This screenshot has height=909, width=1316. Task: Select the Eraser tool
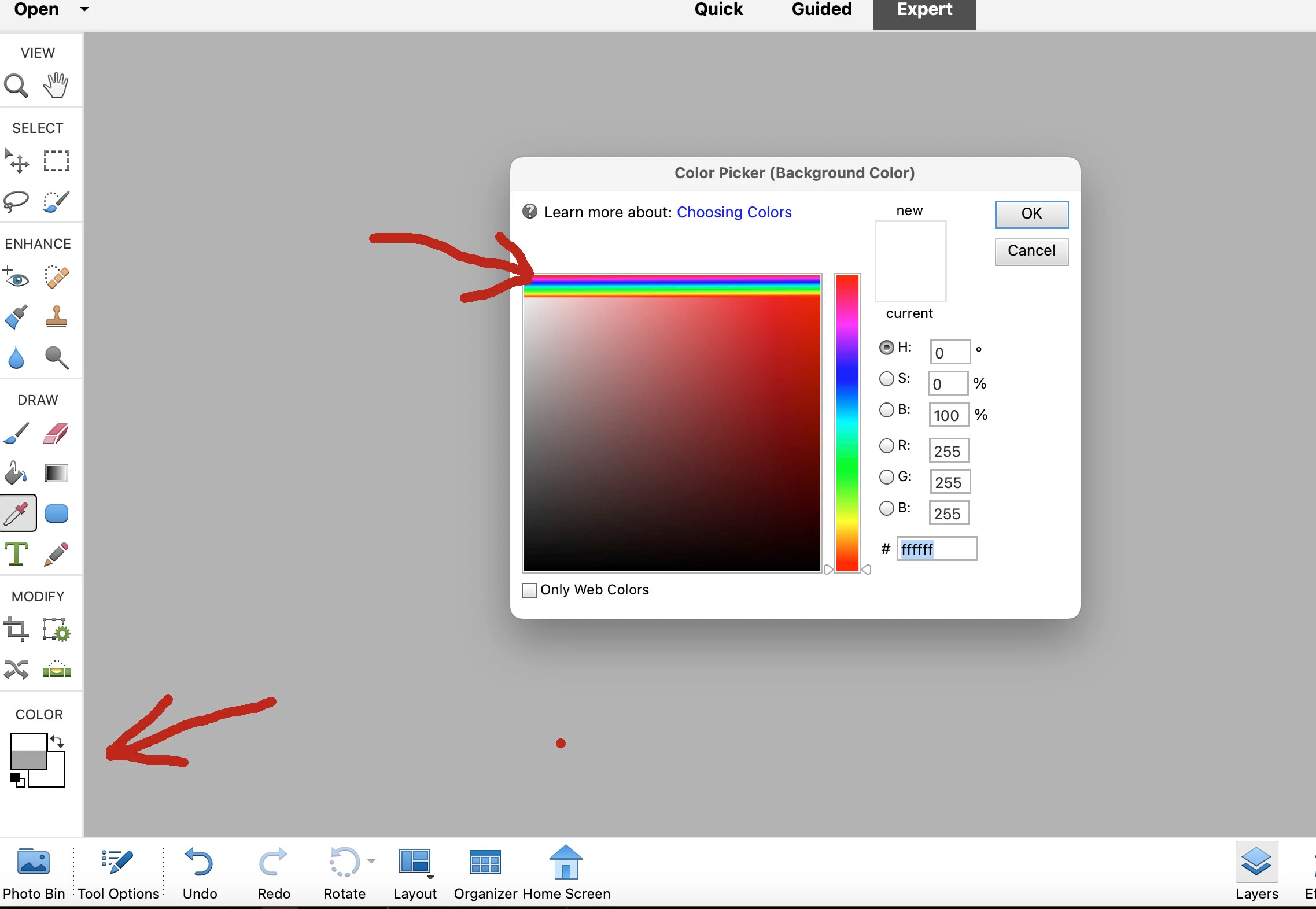[x=56, y=434]
